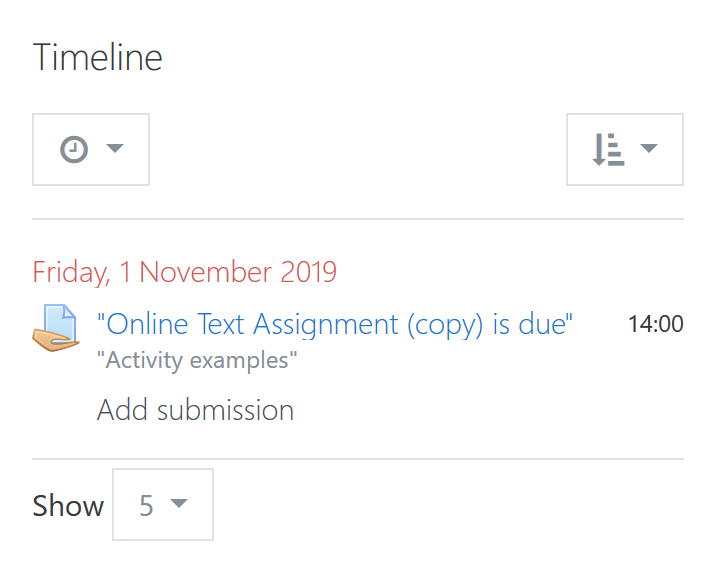The width and height of the screenshot is (716, 572).
Task: Click the dropdown caret beside the 5
Action: (x=179, y=503)
